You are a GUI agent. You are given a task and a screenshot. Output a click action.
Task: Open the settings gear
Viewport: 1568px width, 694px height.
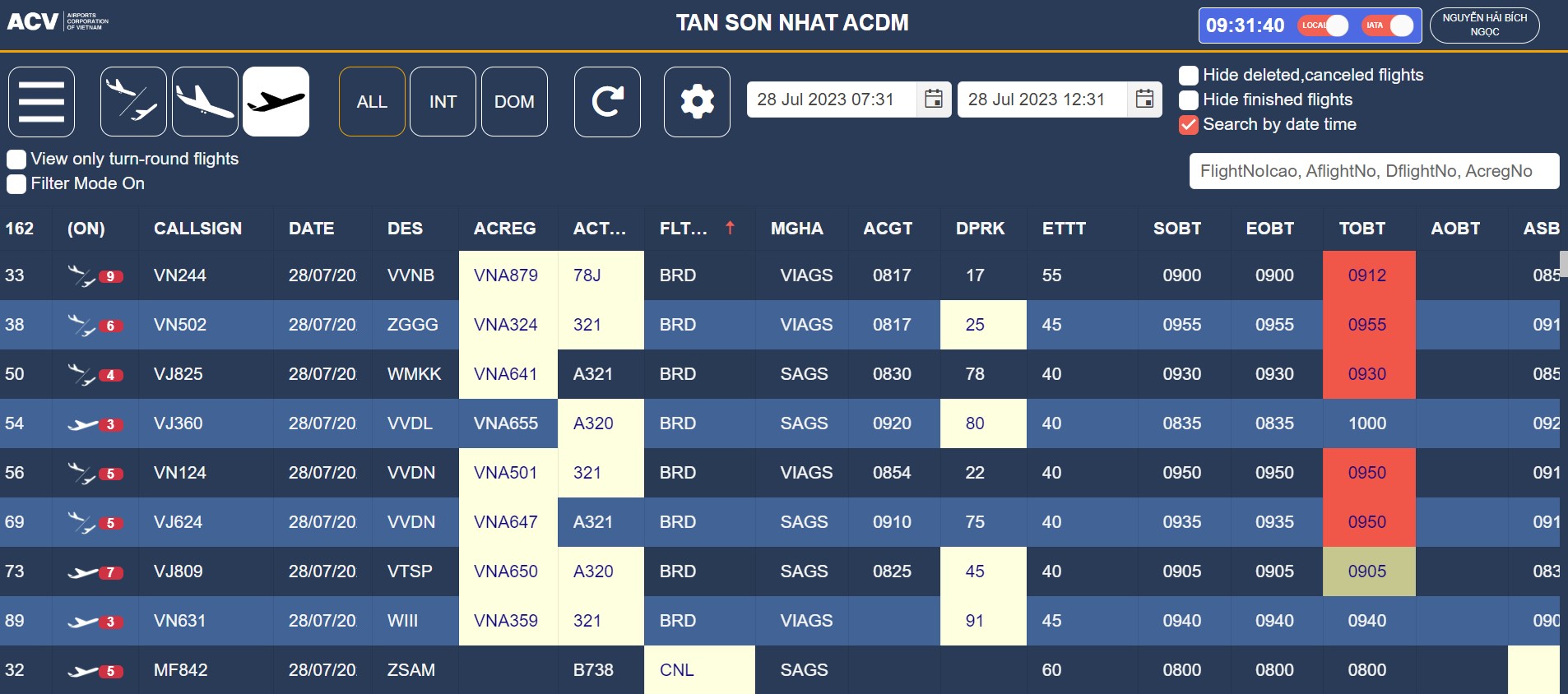coord(697,102)
